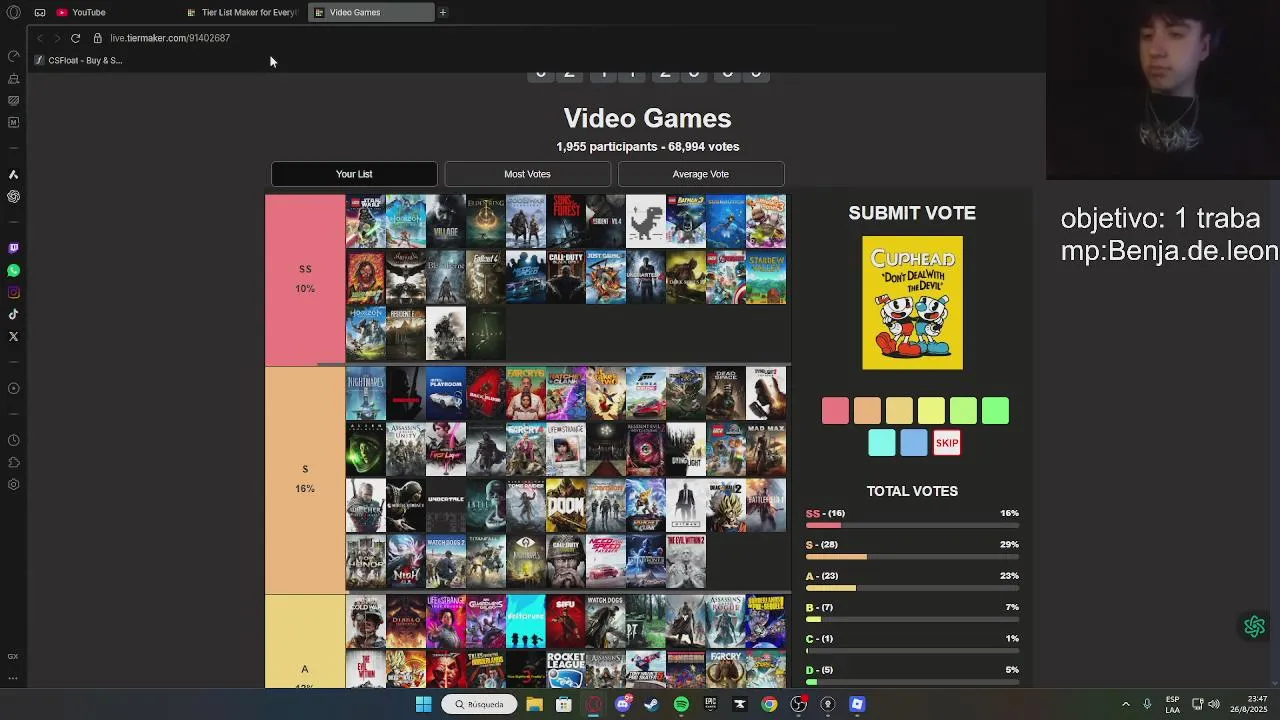
Task: Open a new browser tab
Action: 442,12
